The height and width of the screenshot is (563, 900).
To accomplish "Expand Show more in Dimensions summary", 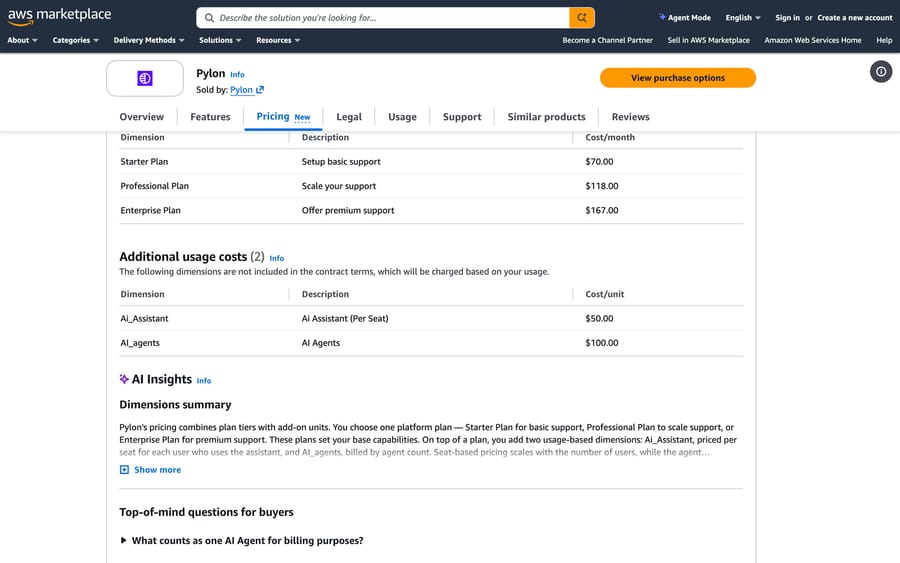I will tap(150, 469).
